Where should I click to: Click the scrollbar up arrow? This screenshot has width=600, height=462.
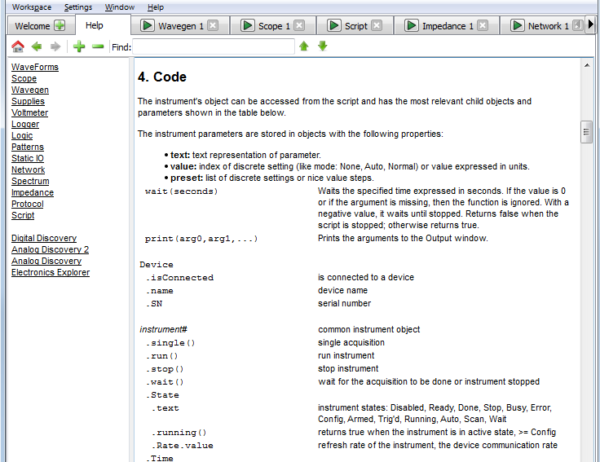[587, 65]
